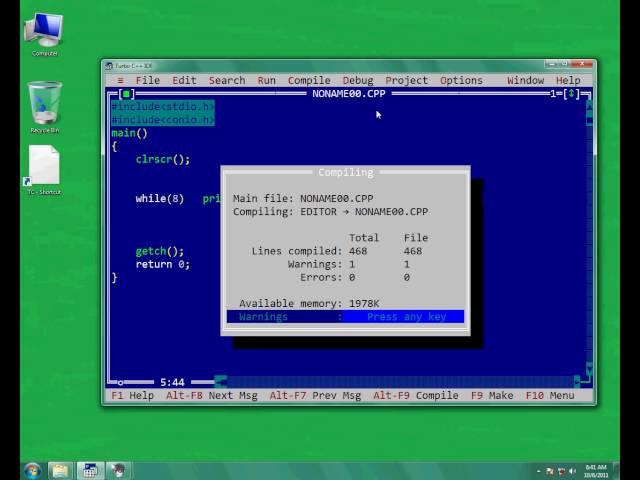Viewport: 640px width, 480px height.
Task: Click 'Available memory: 1978K' text
Action: point(309,304)
